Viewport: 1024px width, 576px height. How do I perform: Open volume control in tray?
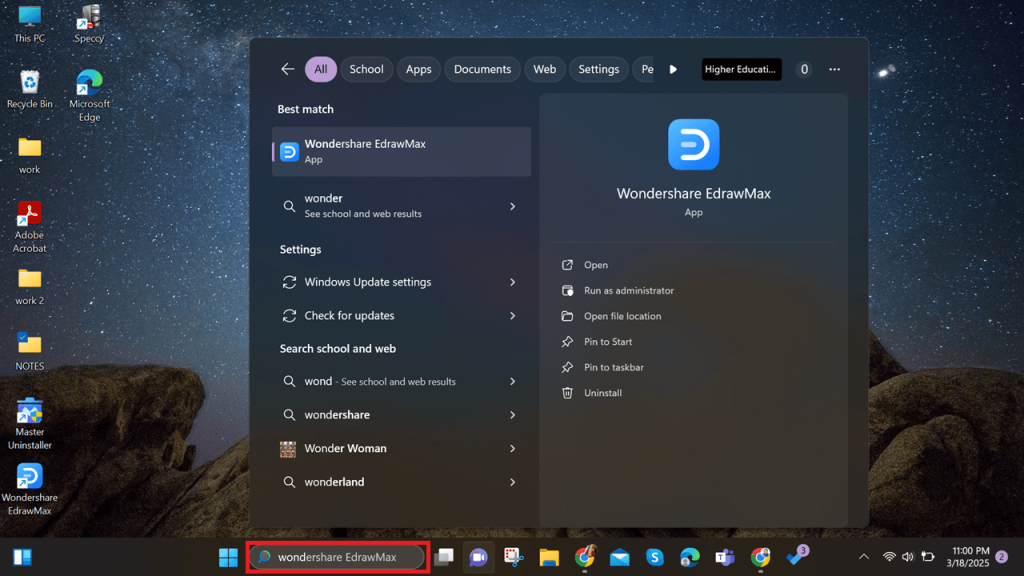908,557
